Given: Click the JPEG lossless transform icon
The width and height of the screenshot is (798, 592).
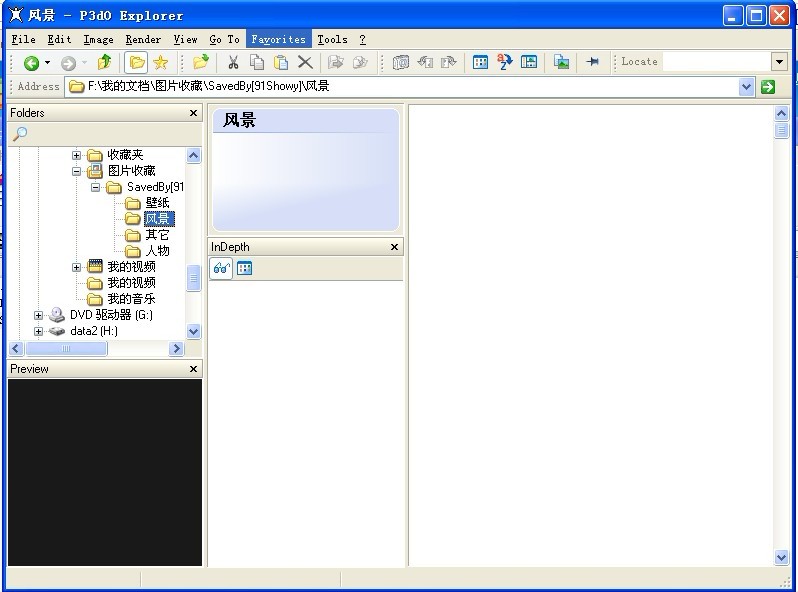Looking at the screenshot, I should click(401, 62).
